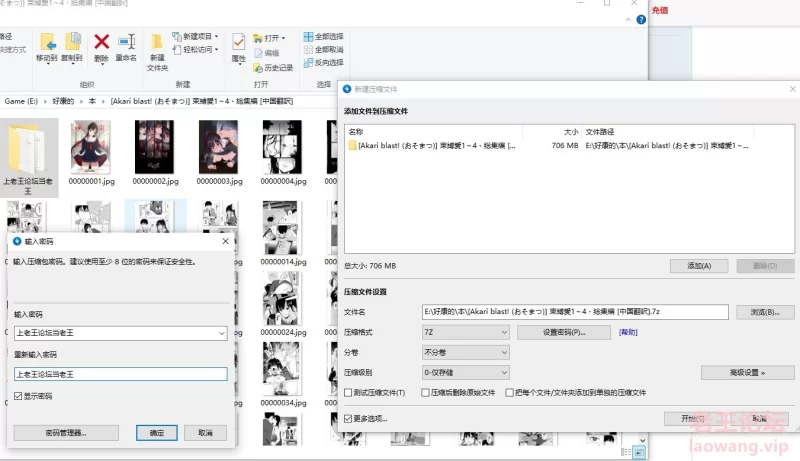Image resolution: width=800 pixels, height=461 pixels.
Task: Click Select none (全部取消) in ribbon
Action: click(x=323, y=49)
